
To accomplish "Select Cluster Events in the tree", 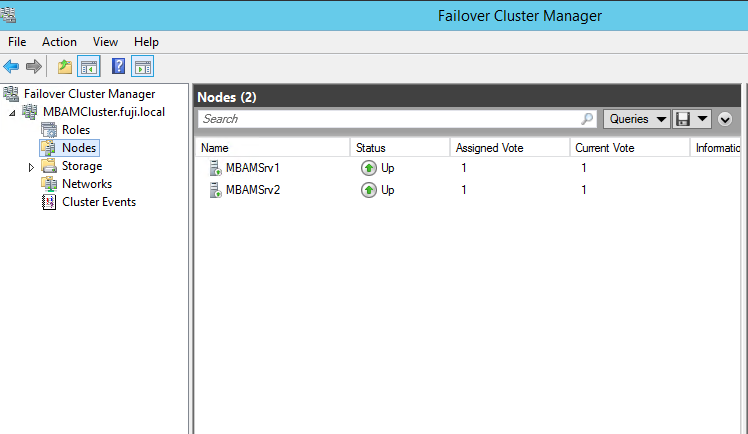I will [98, 202].
